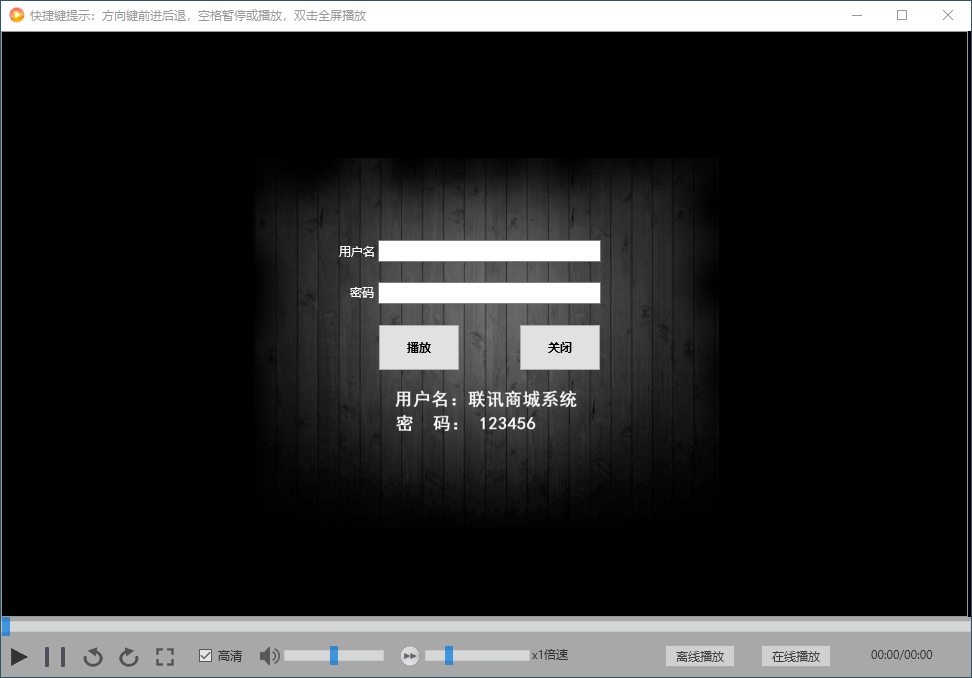Click the 用户名：联讯商城系统 hint text

pyautogui.click(x=486, y=399)
